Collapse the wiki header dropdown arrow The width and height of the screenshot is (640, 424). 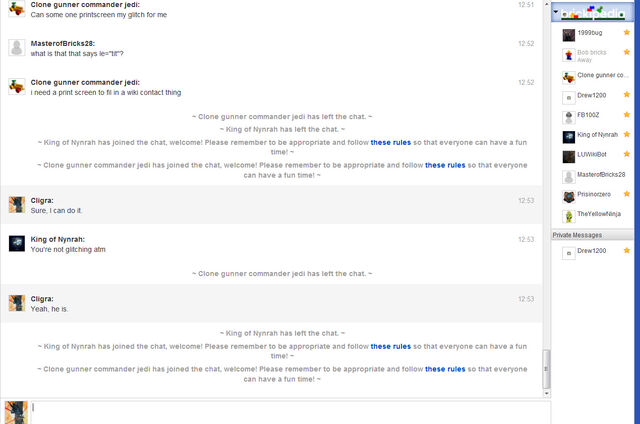556,12
